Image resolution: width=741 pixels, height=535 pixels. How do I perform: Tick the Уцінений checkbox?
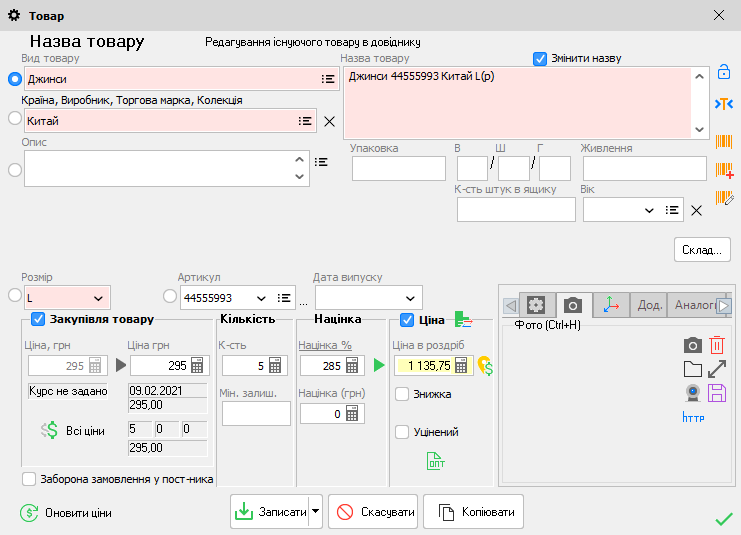tap(402, 432)
